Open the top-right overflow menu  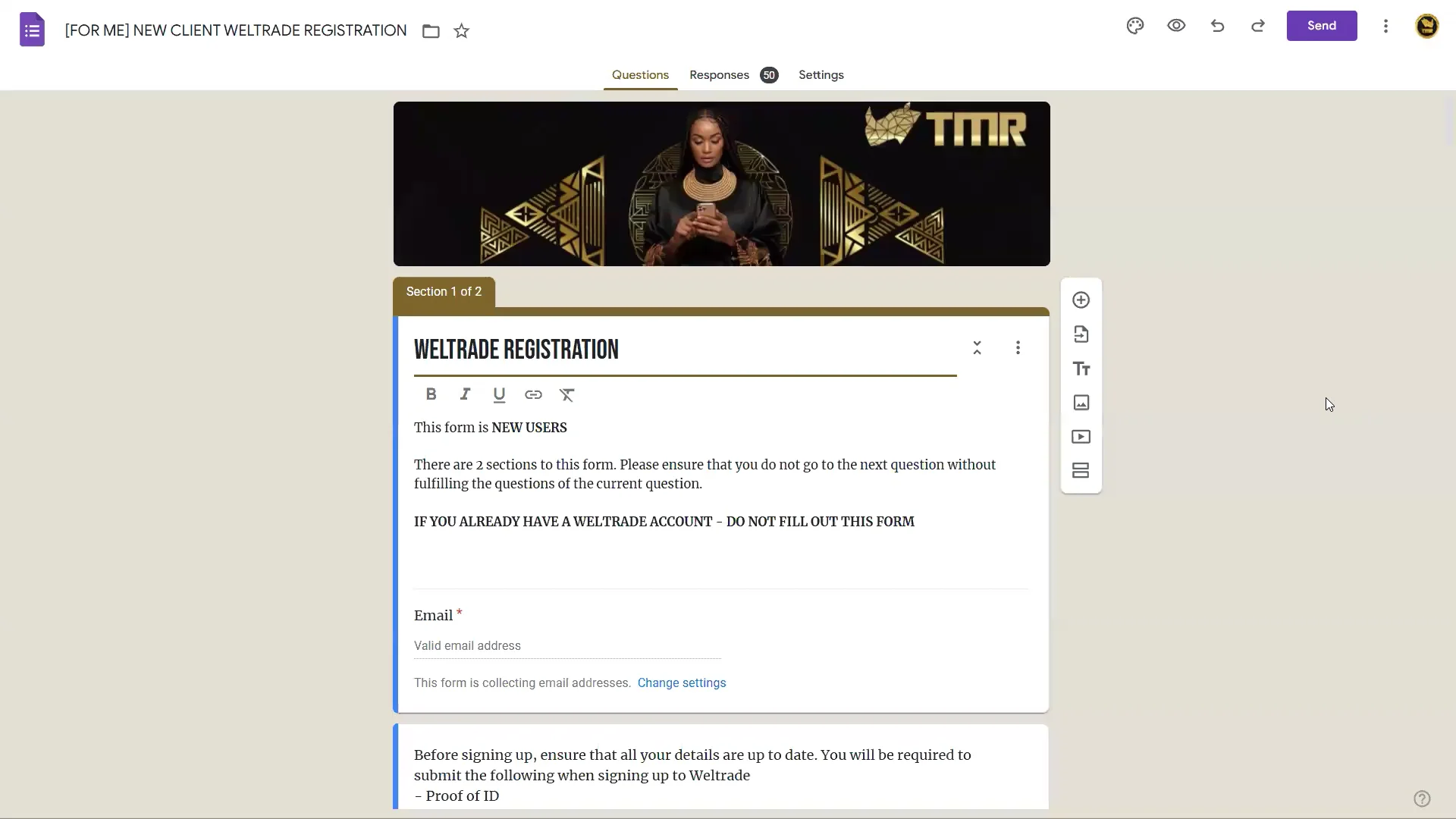(x=1385, y=26)
